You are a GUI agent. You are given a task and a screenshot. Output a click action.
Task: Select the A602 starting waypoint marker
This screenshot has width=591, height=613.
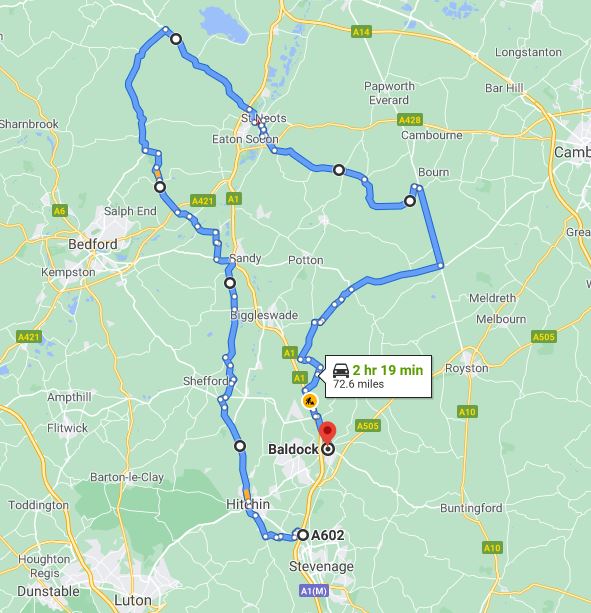point(303,535)
